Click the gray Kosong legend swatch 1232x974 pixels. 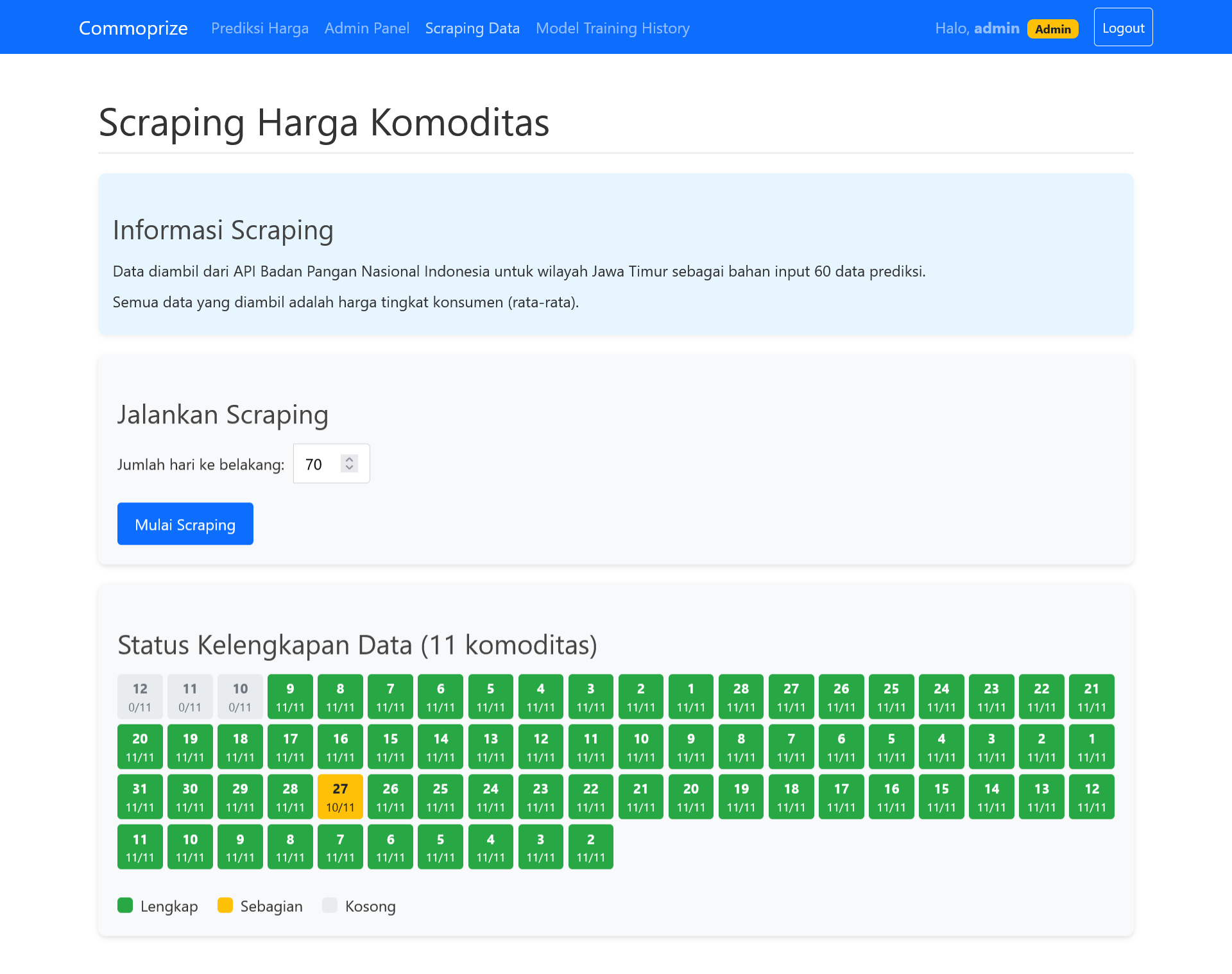[330, 905]
